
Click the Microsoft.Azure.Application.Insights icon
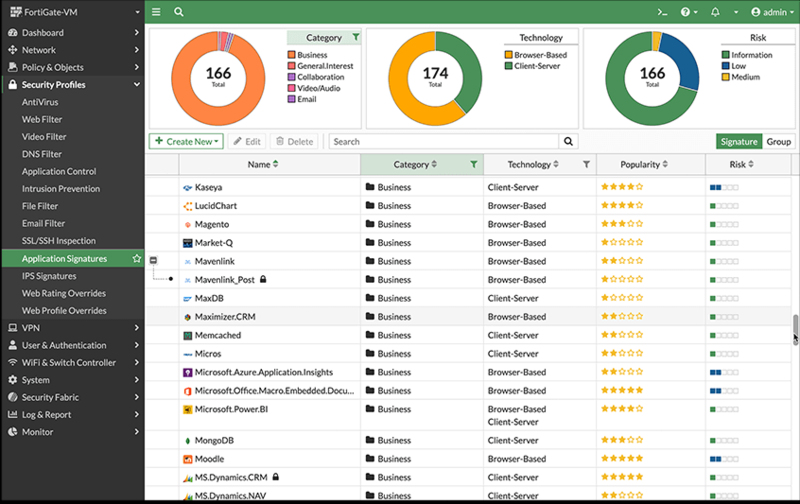coord(187,373)
